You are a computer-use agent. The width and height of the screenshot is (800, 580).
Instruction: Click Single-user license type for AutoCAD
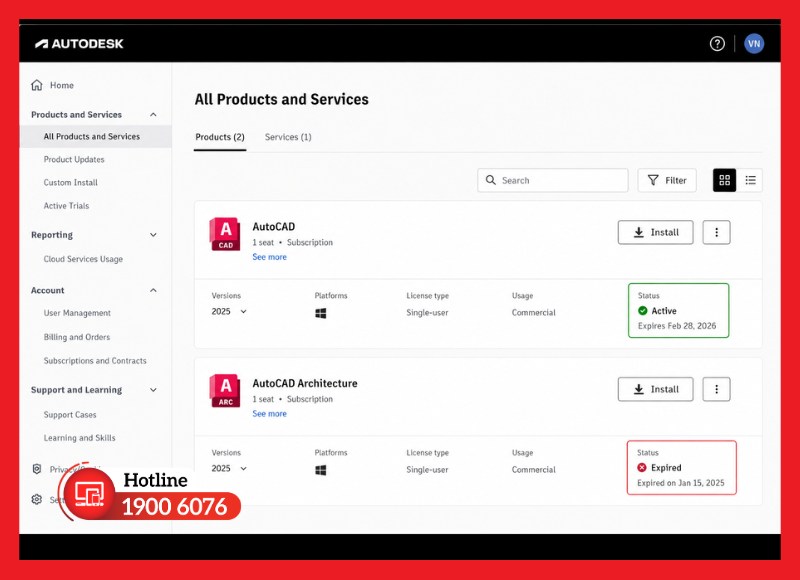[x=427, y=313]
